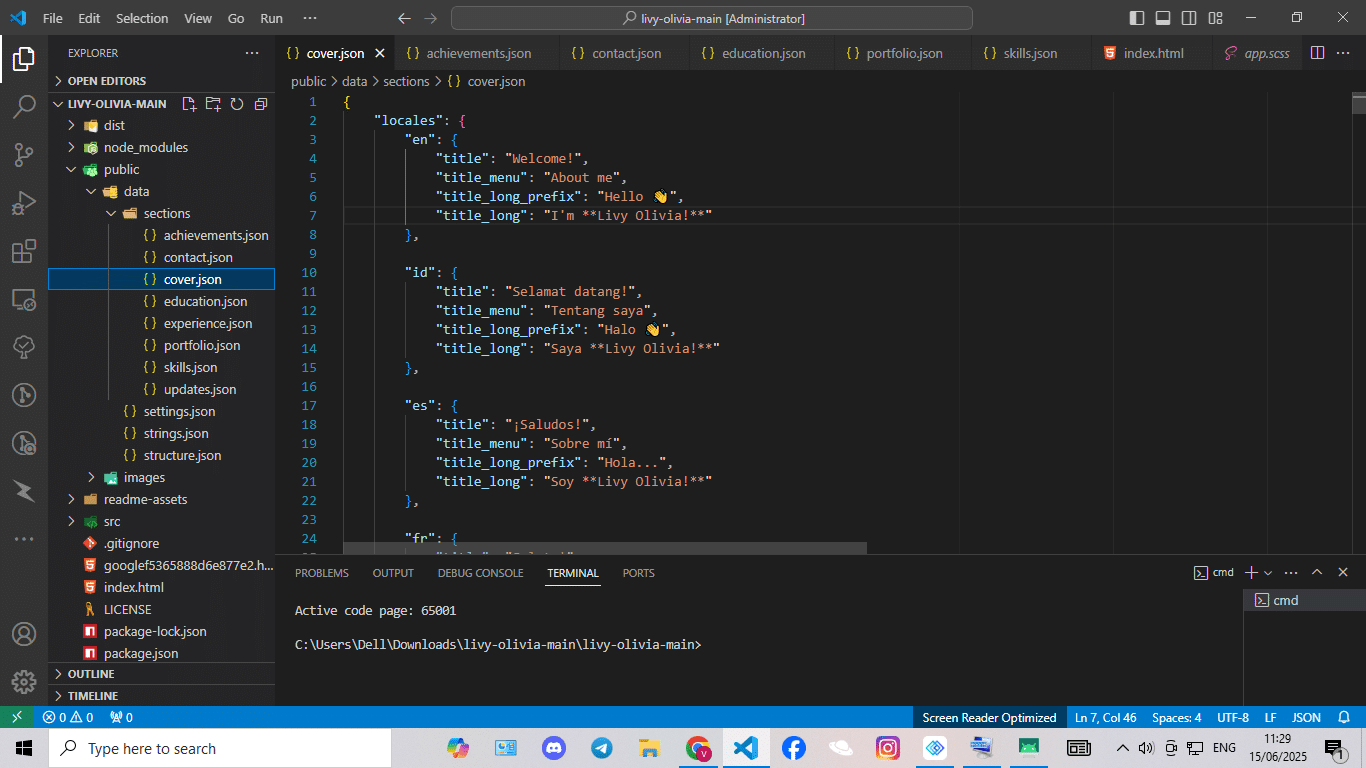
Task: Collapse the sections folder
Action: (x=111, y=212)
